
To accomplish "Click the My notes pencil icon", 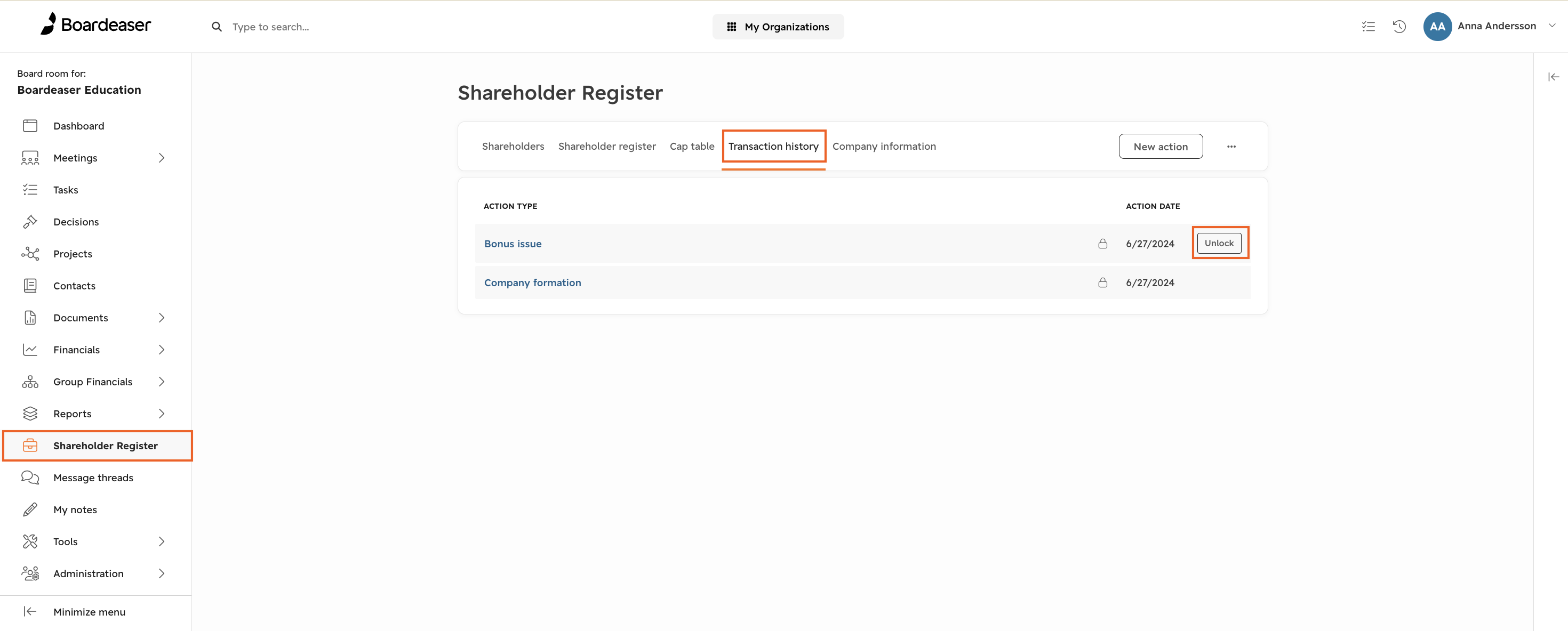I will (x=30, y=510).
